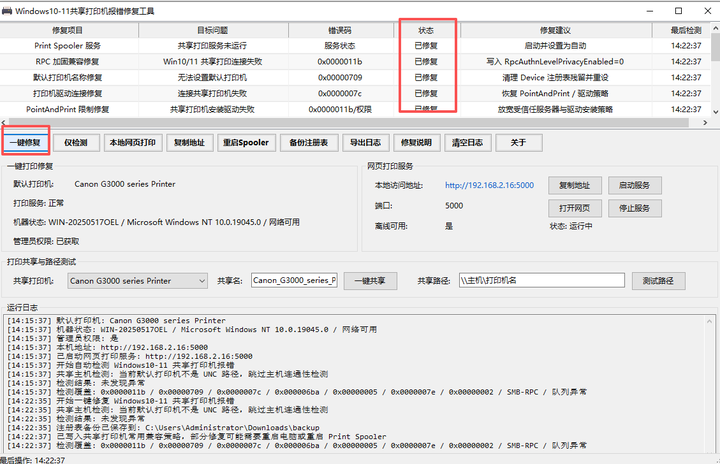Click 打开网页 button
Screen dimensions: 720x464
[x=574, y=208]
